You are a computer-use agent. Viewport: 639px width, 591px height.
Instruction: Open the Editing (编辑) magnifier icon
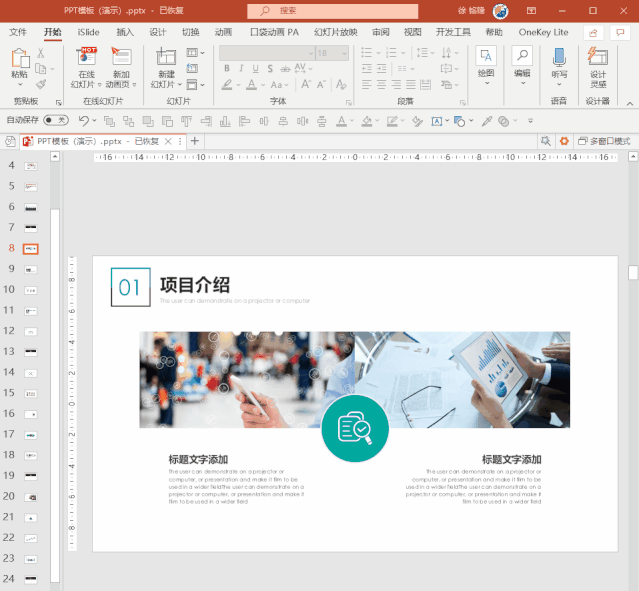522,56
